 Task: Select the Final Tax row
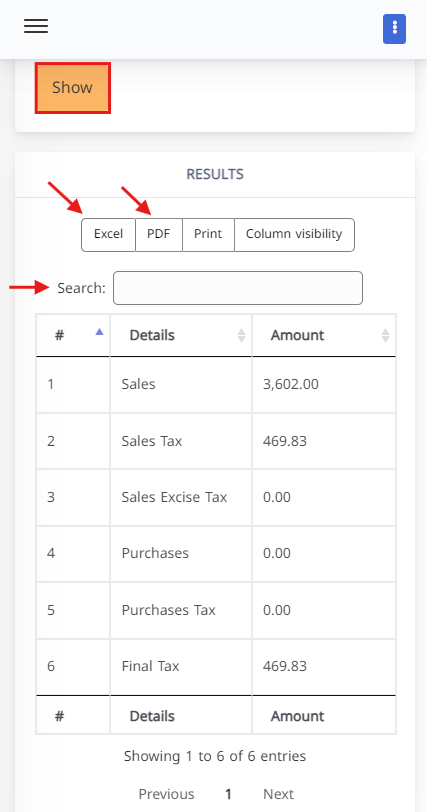click(216, 666)
